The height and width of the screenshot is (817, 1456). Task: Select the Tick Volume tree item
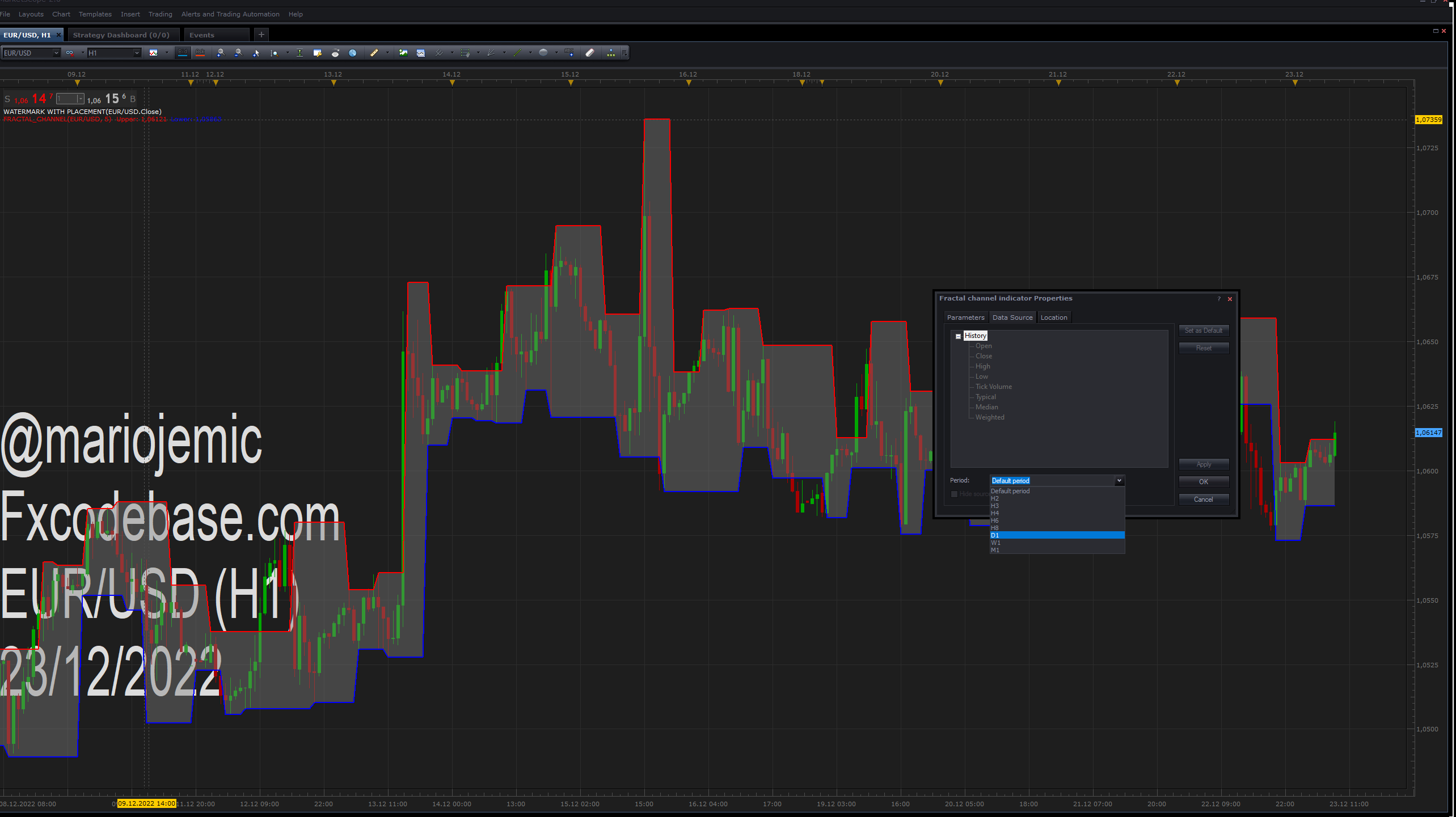993,387
